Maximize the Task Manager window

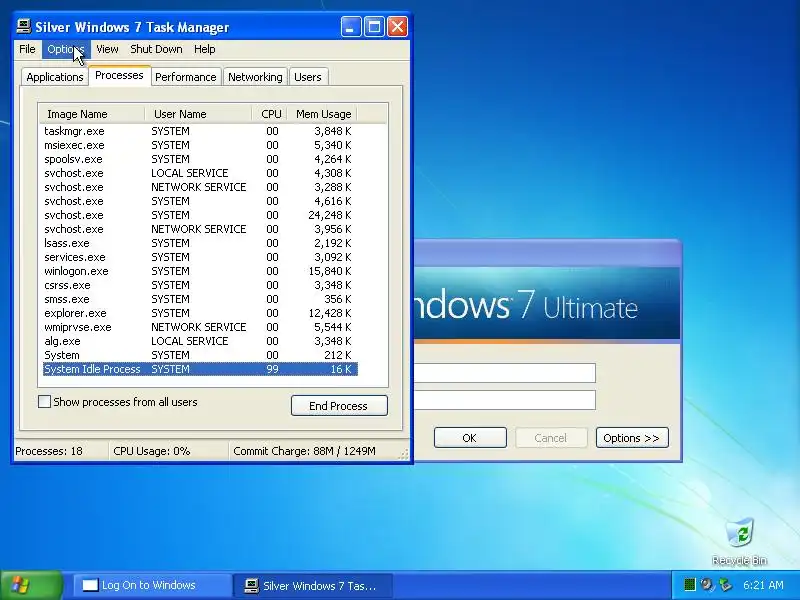pos(374,27)
